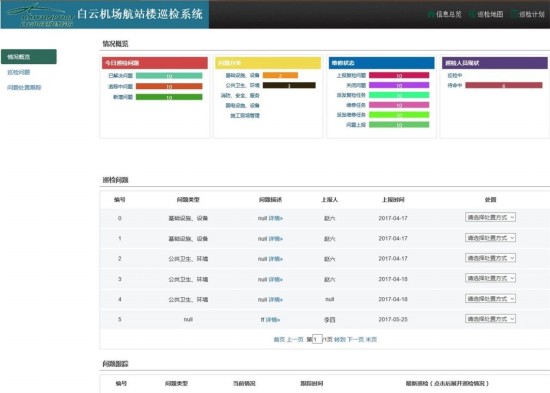
Task: Click the icon beside 巡检计划 in the header
Action: (514, 14)
